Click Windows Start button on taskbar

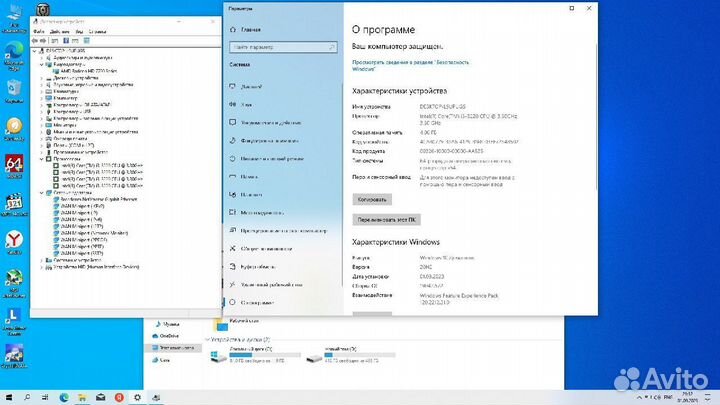click(9, 397)
